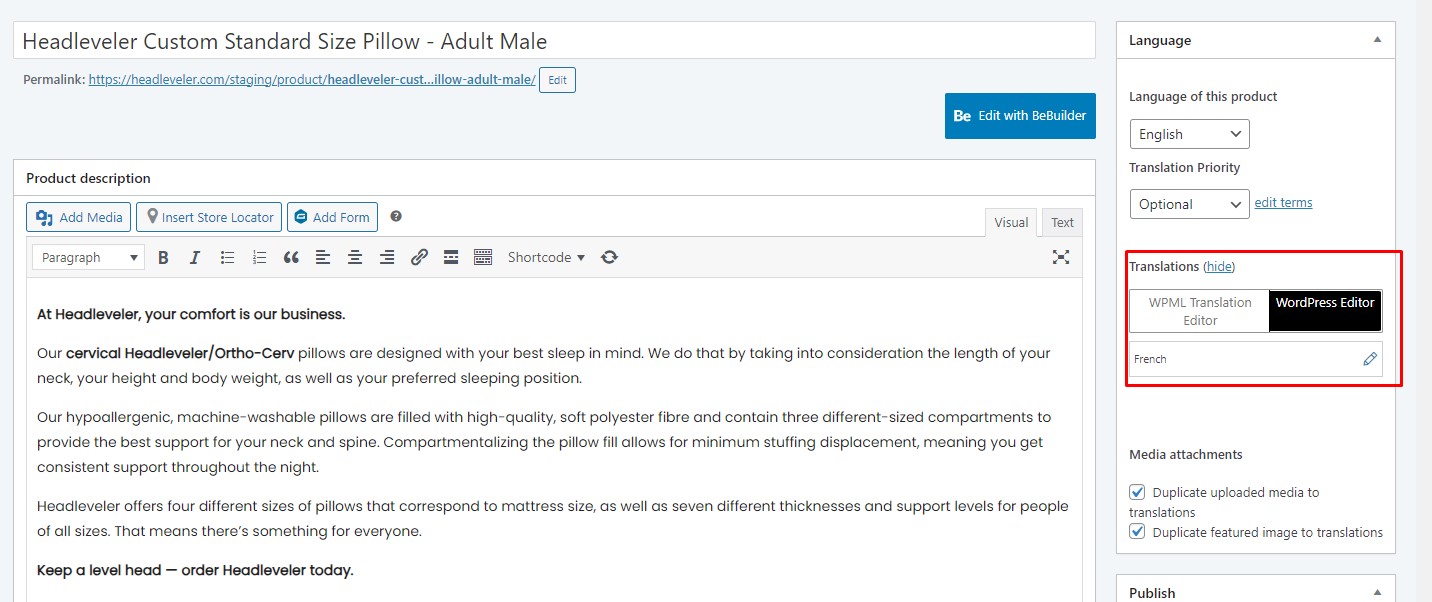The height and width of the screenshot is (602, 1432).
Task: Edit the French translation pencil icon
Action: pyautogui.click(x=1370, y=359)
